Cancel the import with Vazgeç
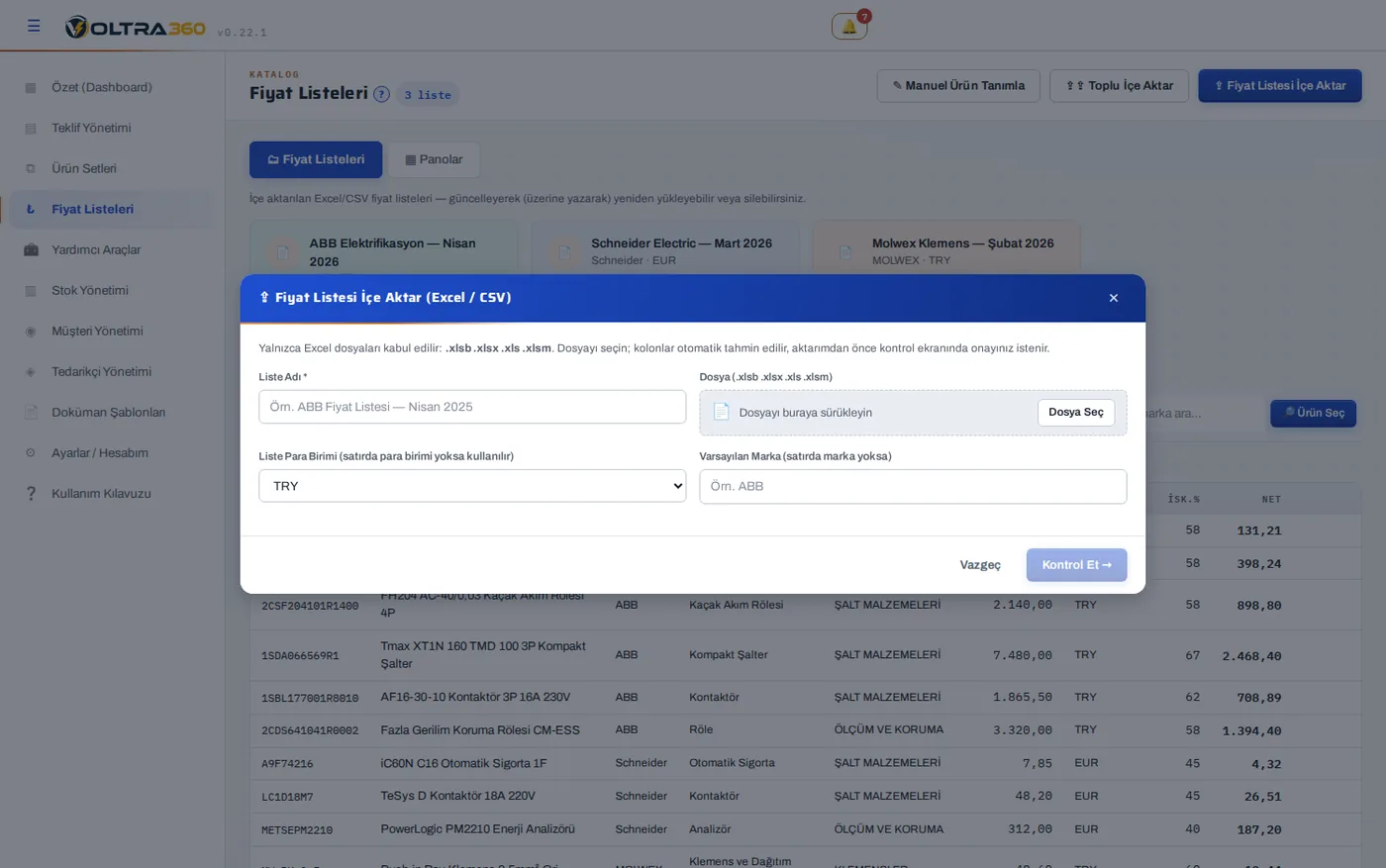This screenshot has height=868, width=1386. tap(980, 565)
